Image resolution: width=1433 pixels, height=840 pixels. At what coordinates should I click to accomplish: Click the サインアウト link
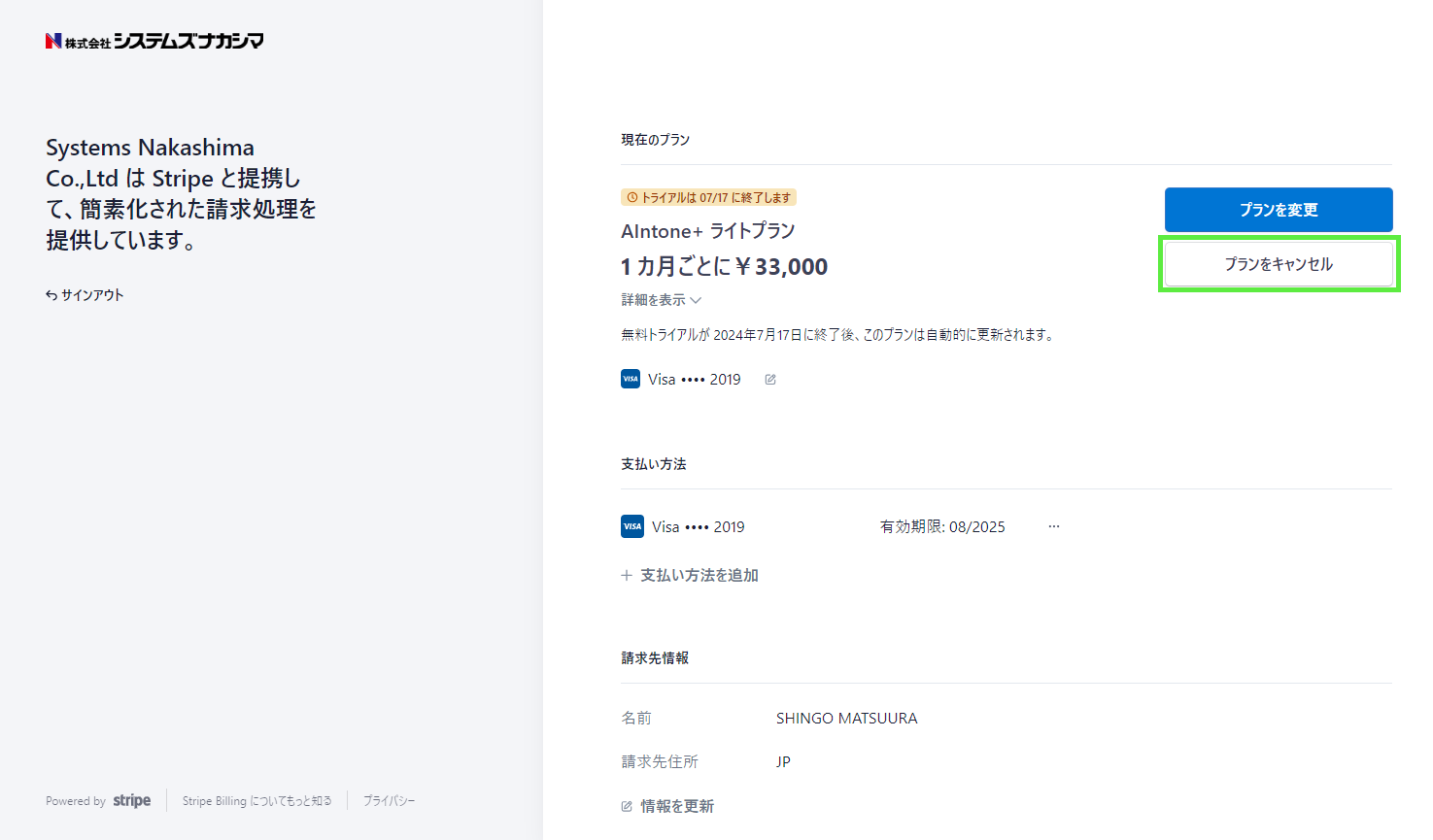[x=92, y=295]
